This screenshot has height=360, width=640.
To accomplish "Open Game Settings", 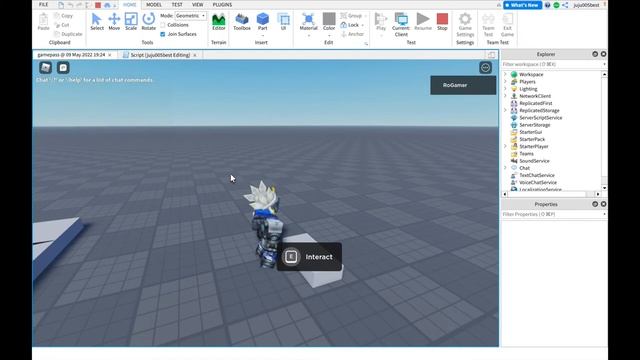I will [x=465, y=24].
